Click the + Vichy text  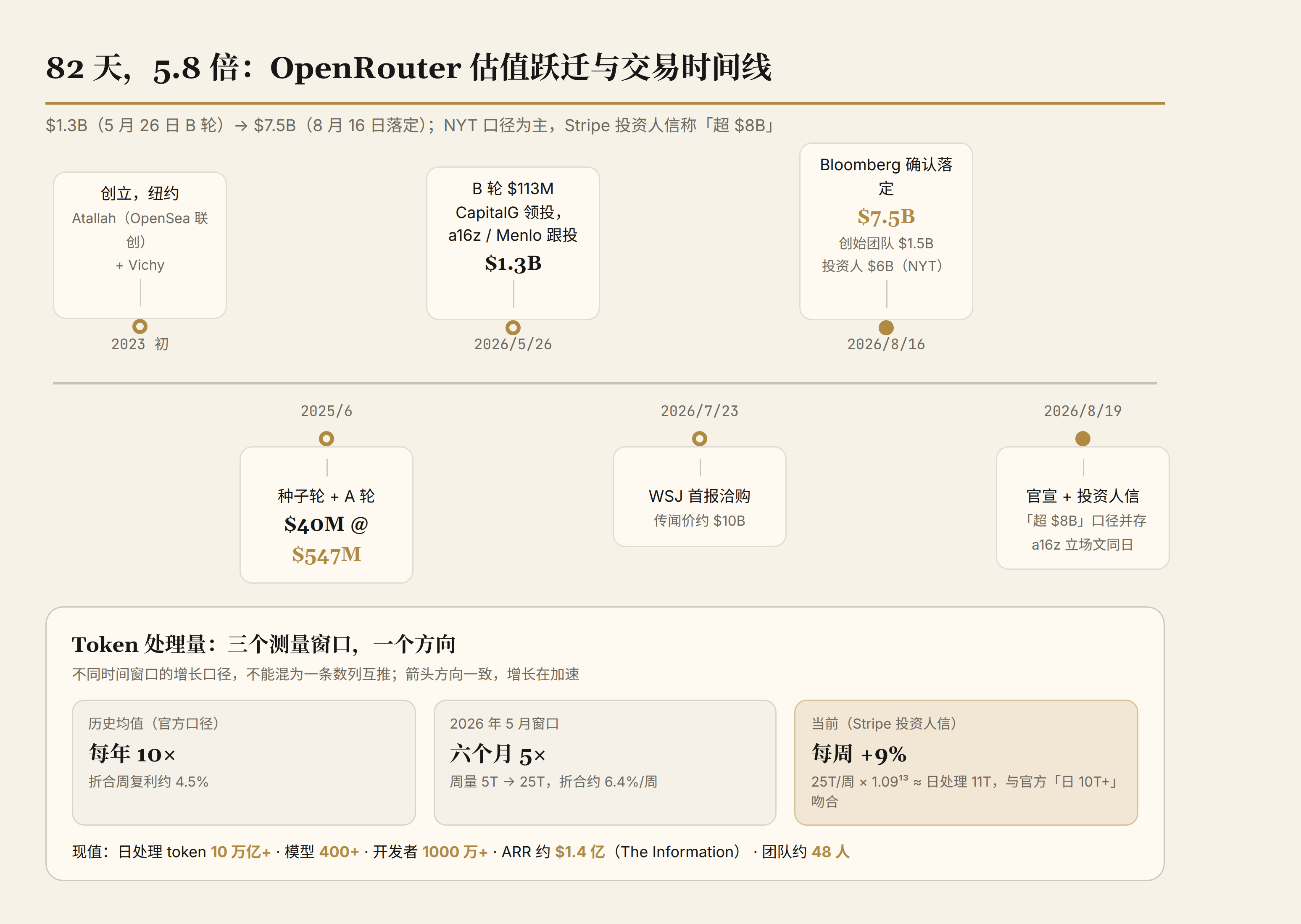click(140, 265)
